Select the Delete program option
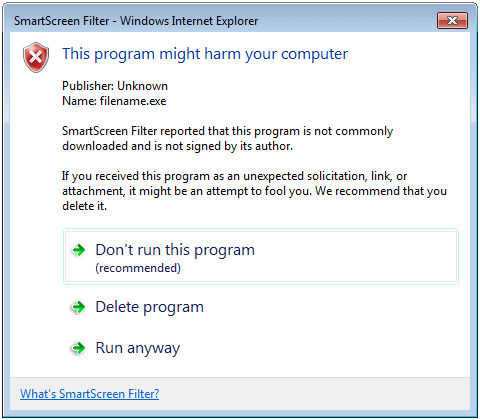The width and height of the screenshot is (480, 420). coord(149,307)
